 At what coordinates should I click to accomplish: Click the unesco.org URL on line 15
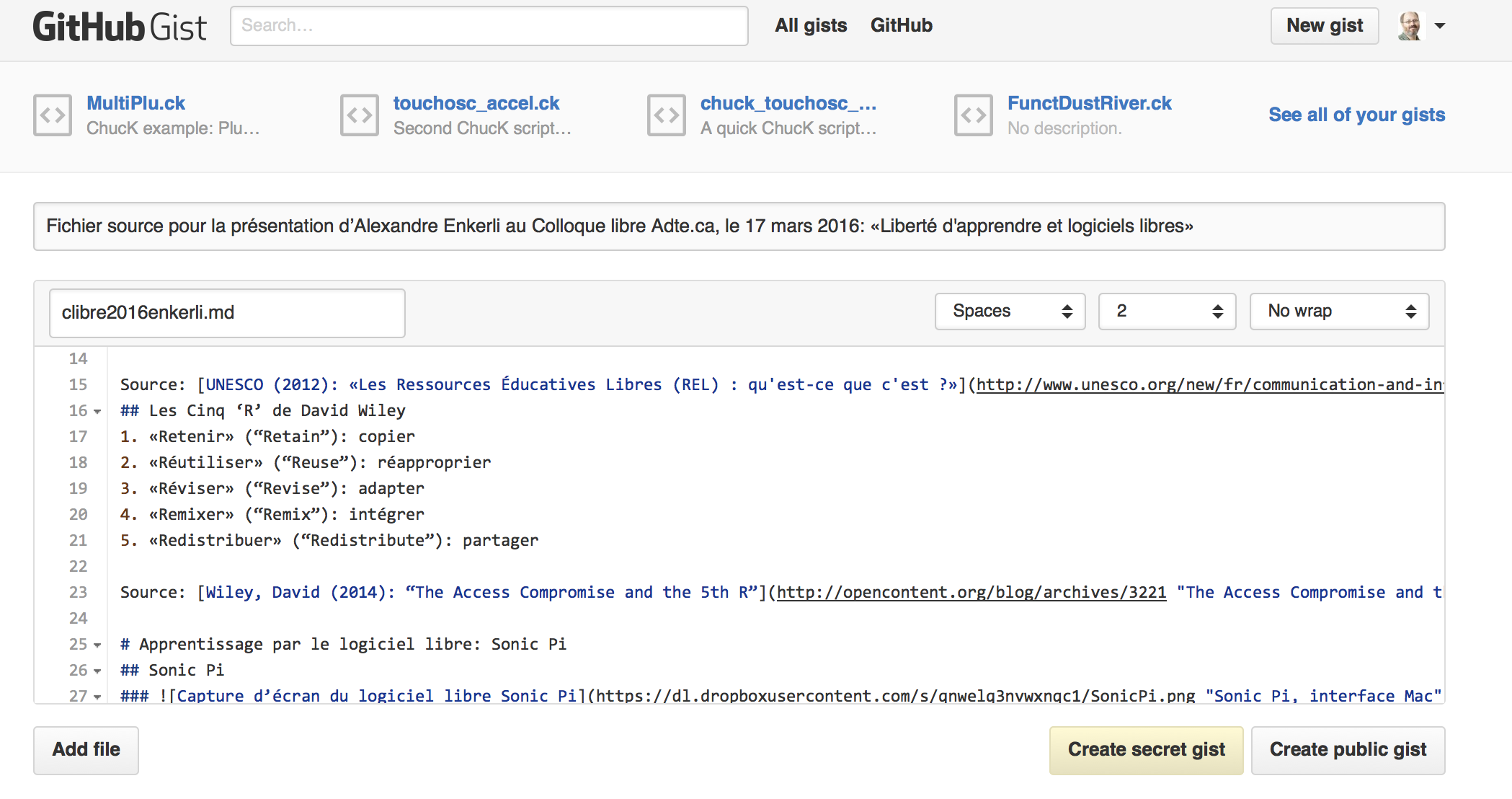point(1210,385)
